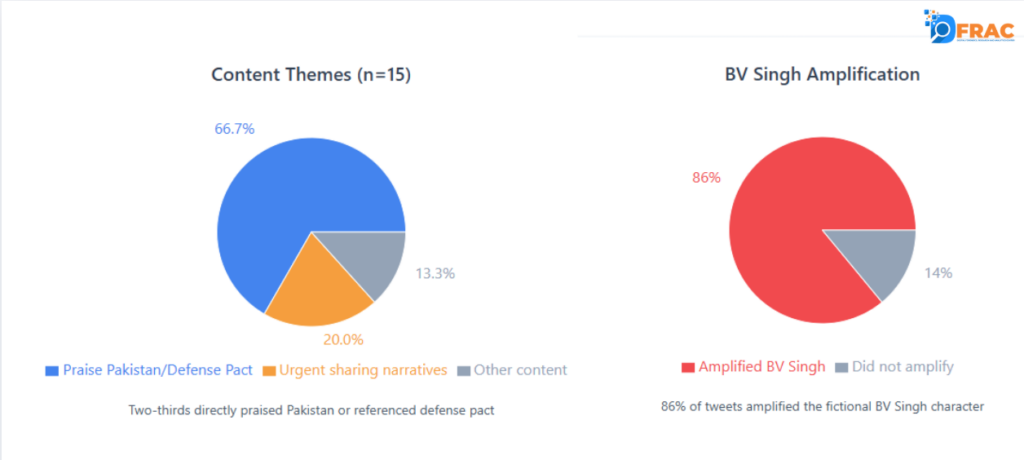Toggle the Amplified BV Singh legend label
Viewport: 1024px width, 460px height.
tap(763, 367)
